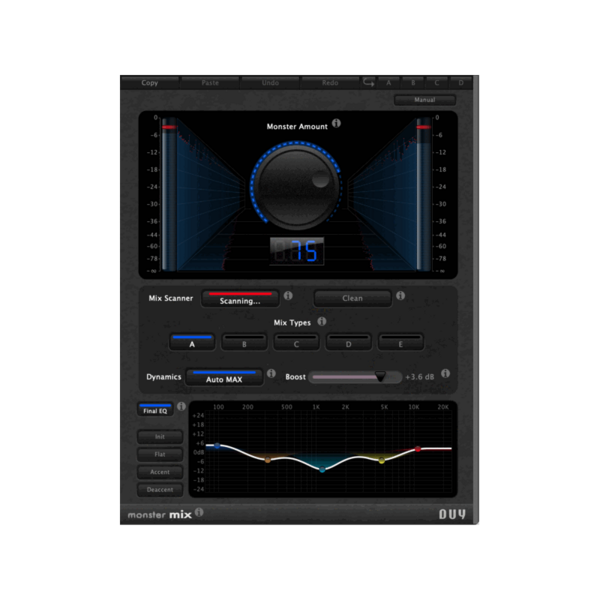Viewport: 600px width, 600px height.
Task: Click the +3.6 dB boost value
Action: point(419,377)
